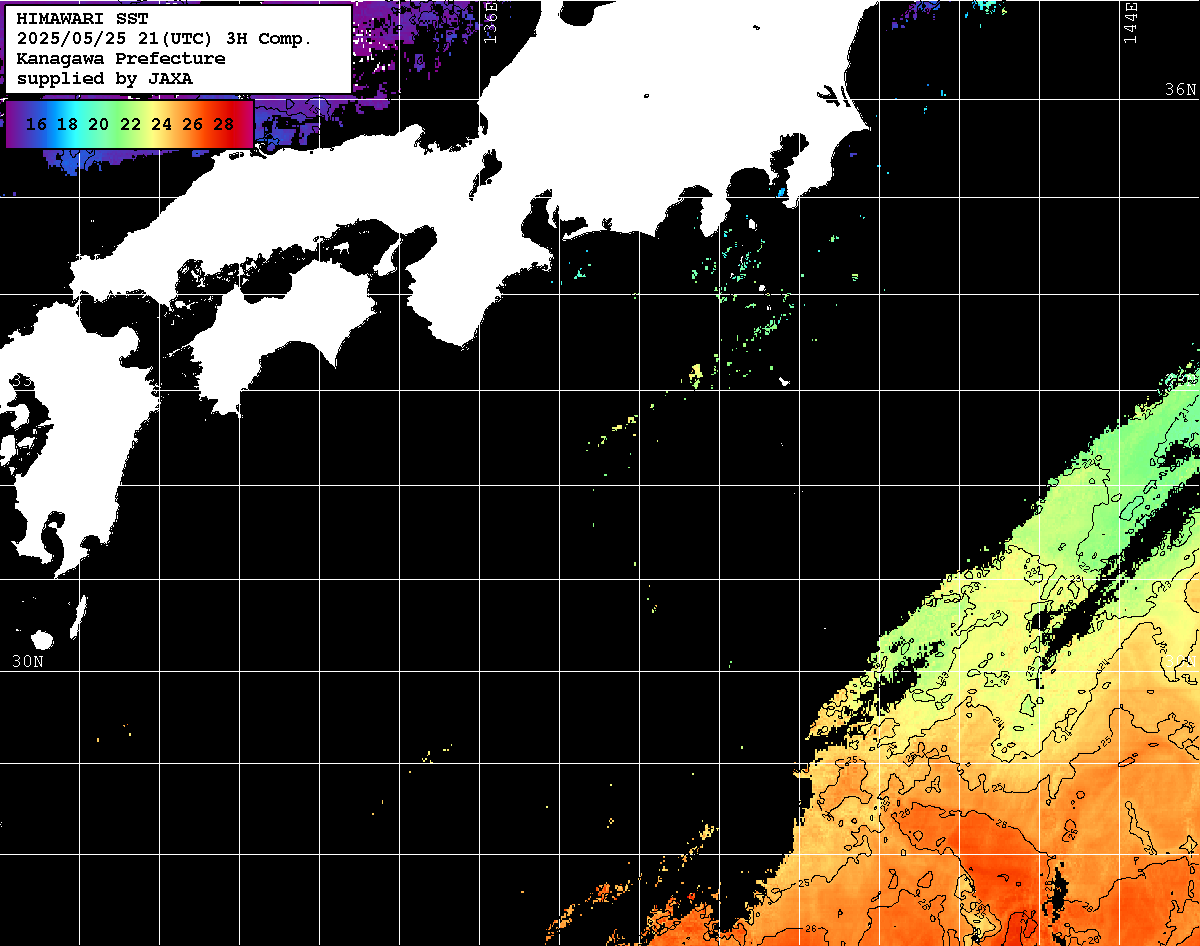Viewport: 1200px width, 946px height.
Task: Select the "2025/05/25 21(UTC) 3H Comp." date line
Action: point(164,39)
